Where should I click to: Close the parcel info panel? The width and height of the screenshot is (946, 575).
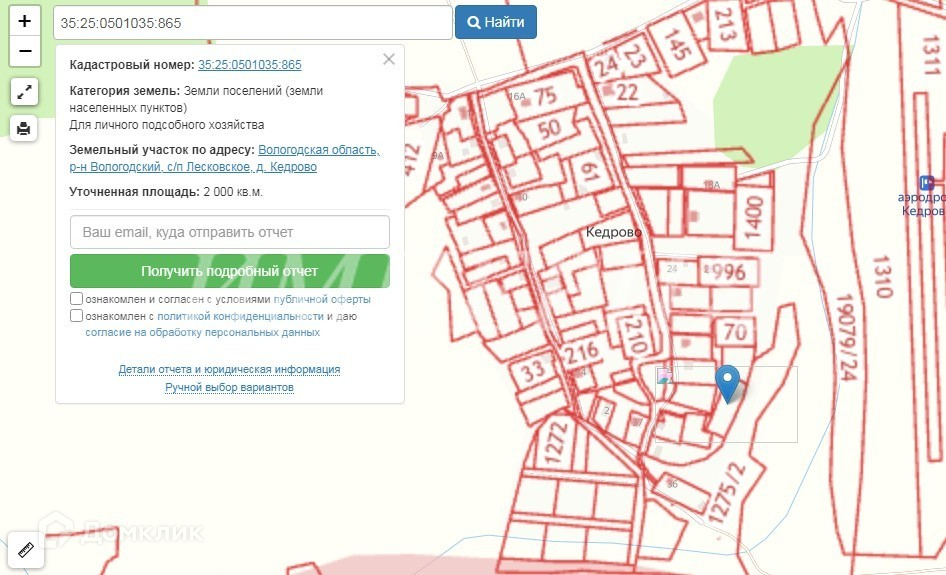[389, 59]
